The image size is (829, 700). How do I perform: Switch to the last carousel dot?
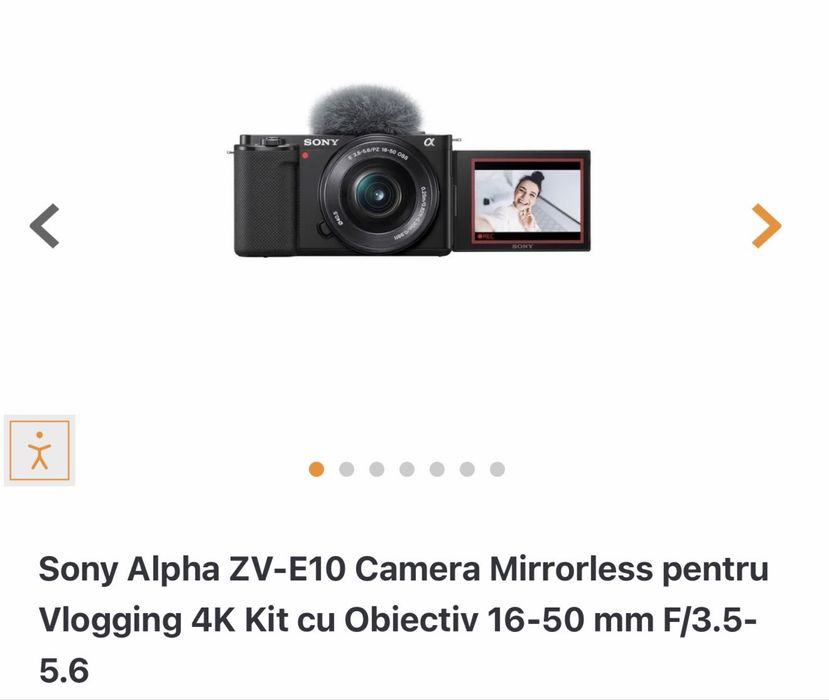pyautogui.click(x=497, y=469)
